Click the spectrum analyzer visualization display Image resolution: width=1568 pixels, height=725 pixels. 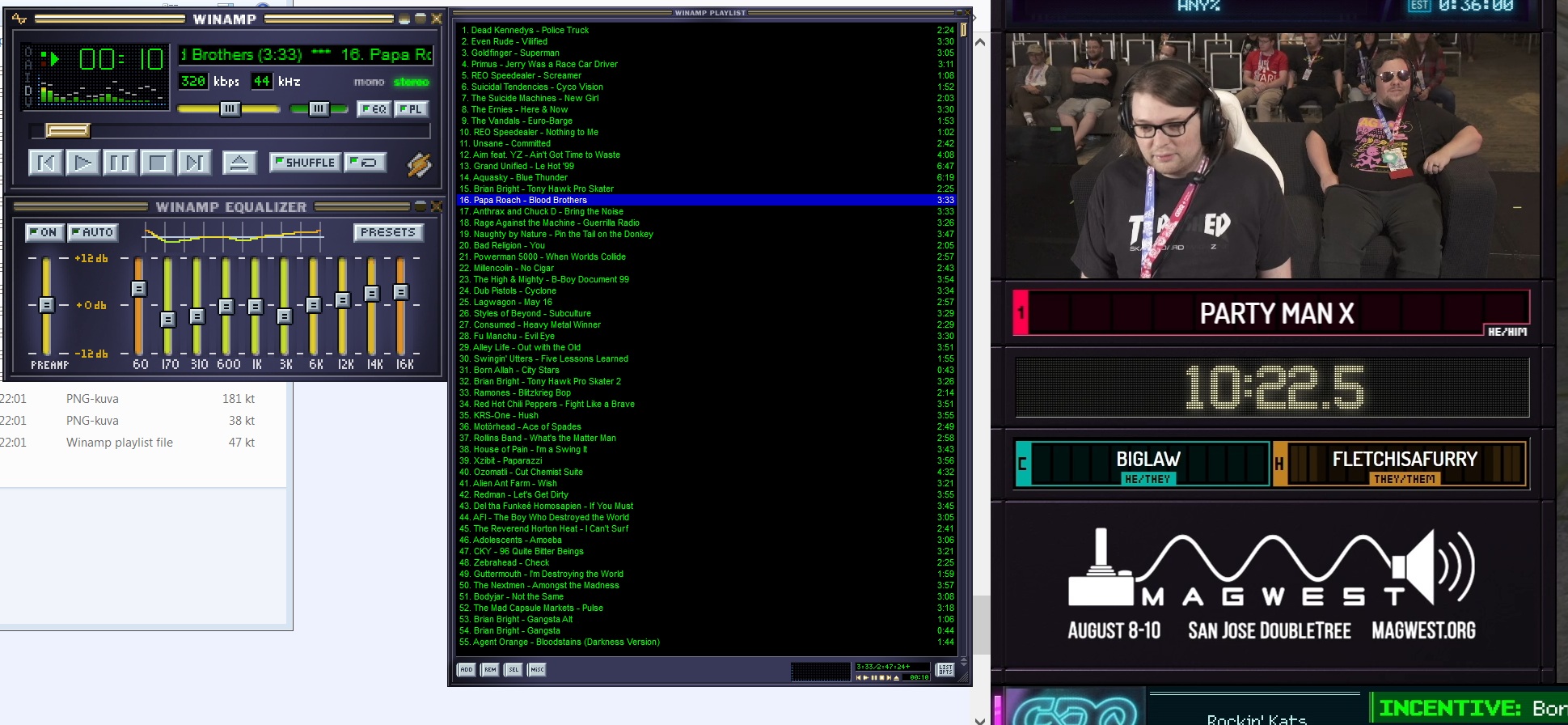(x=100, y=91)
